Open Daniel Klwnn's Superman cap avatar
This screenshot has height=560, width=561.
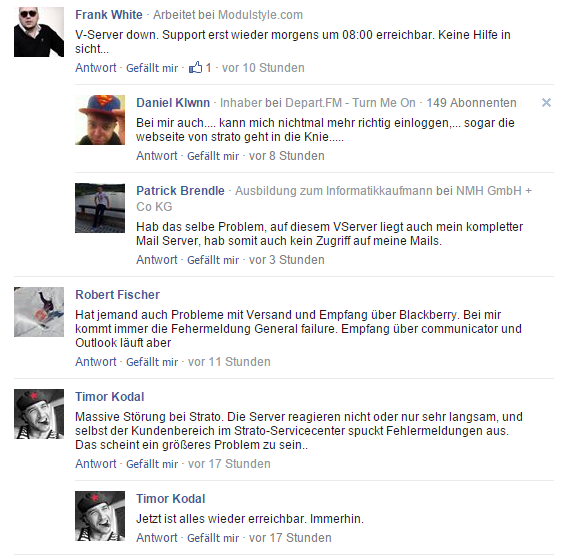[100, 120]
